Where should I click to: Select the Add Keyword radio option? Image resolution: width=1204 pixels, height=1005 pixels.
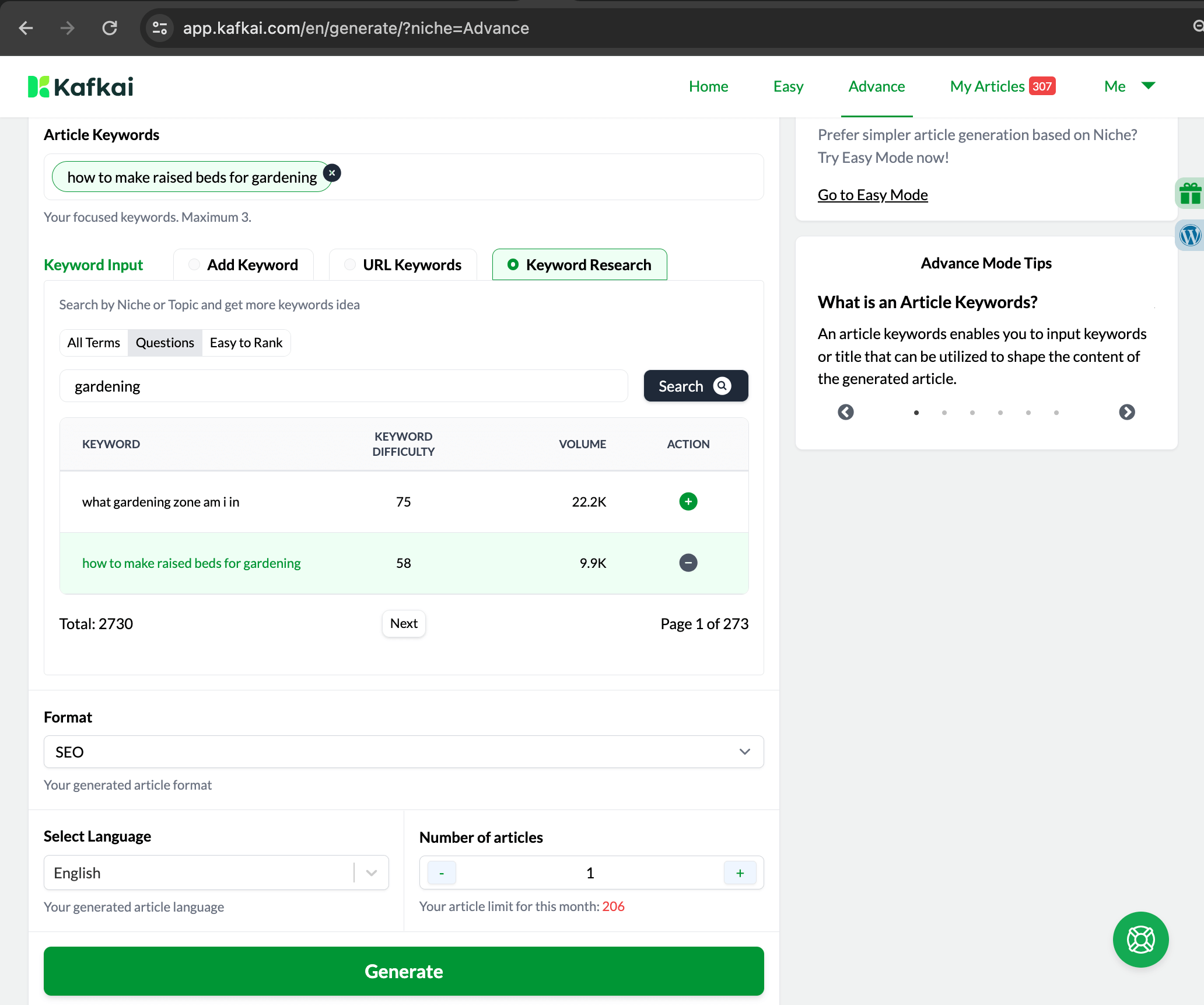pyautogui.click(x=194, y=264)
